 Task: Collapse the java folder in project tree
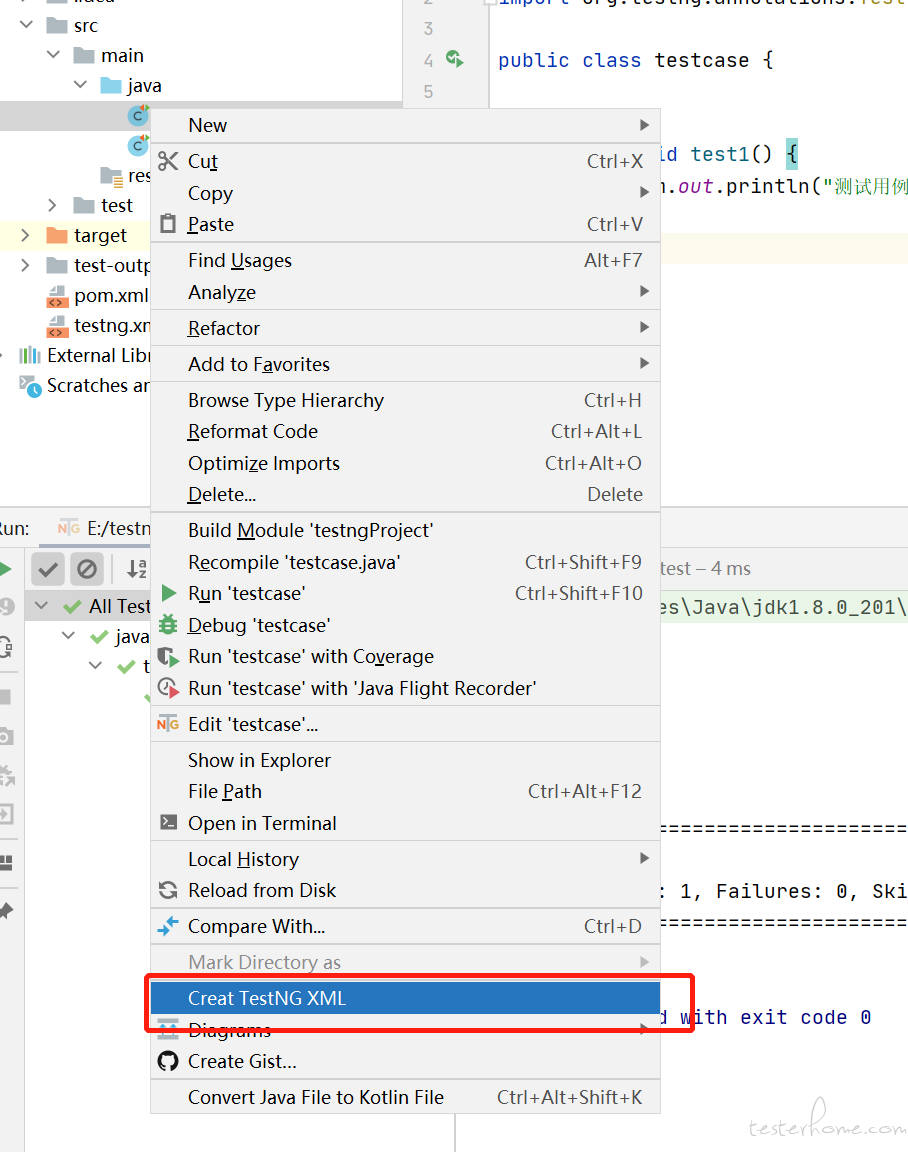pos(81,85)
